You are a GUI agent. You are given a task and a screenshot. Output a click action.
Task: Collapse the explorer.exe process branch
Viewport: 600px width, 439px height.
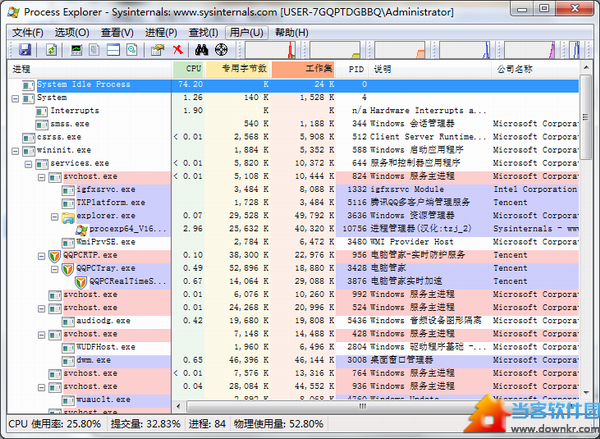[x=55, y=215]
